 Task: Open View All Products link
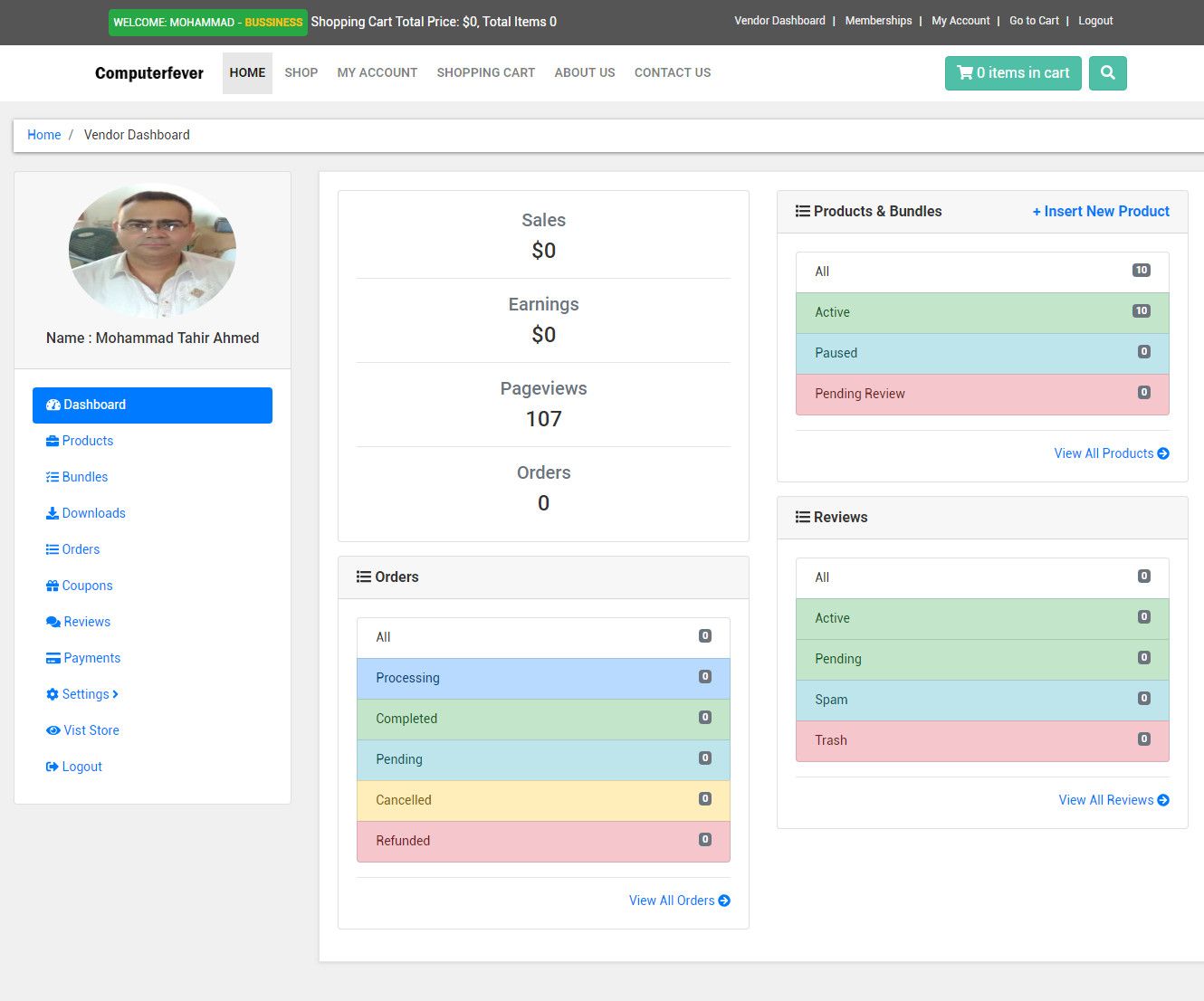click(x=1111, y=453)
